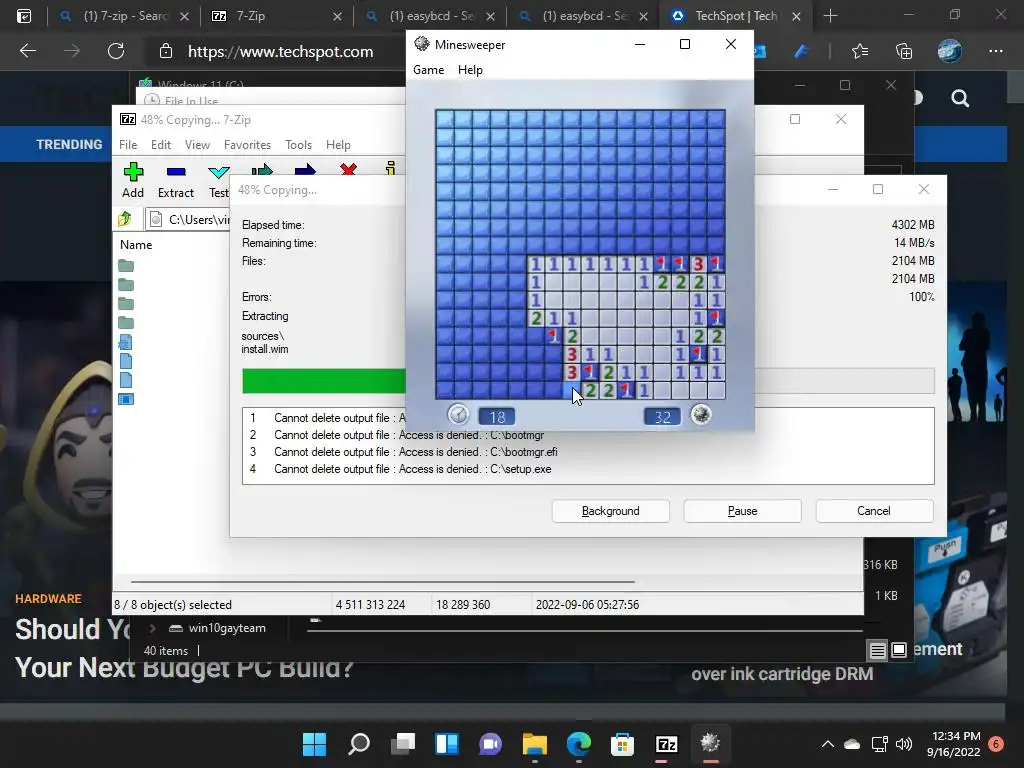This screenshot has height=768, width=1024.
Task: Click the Pause button in copy dialog
Action: [x=743, y=511]
